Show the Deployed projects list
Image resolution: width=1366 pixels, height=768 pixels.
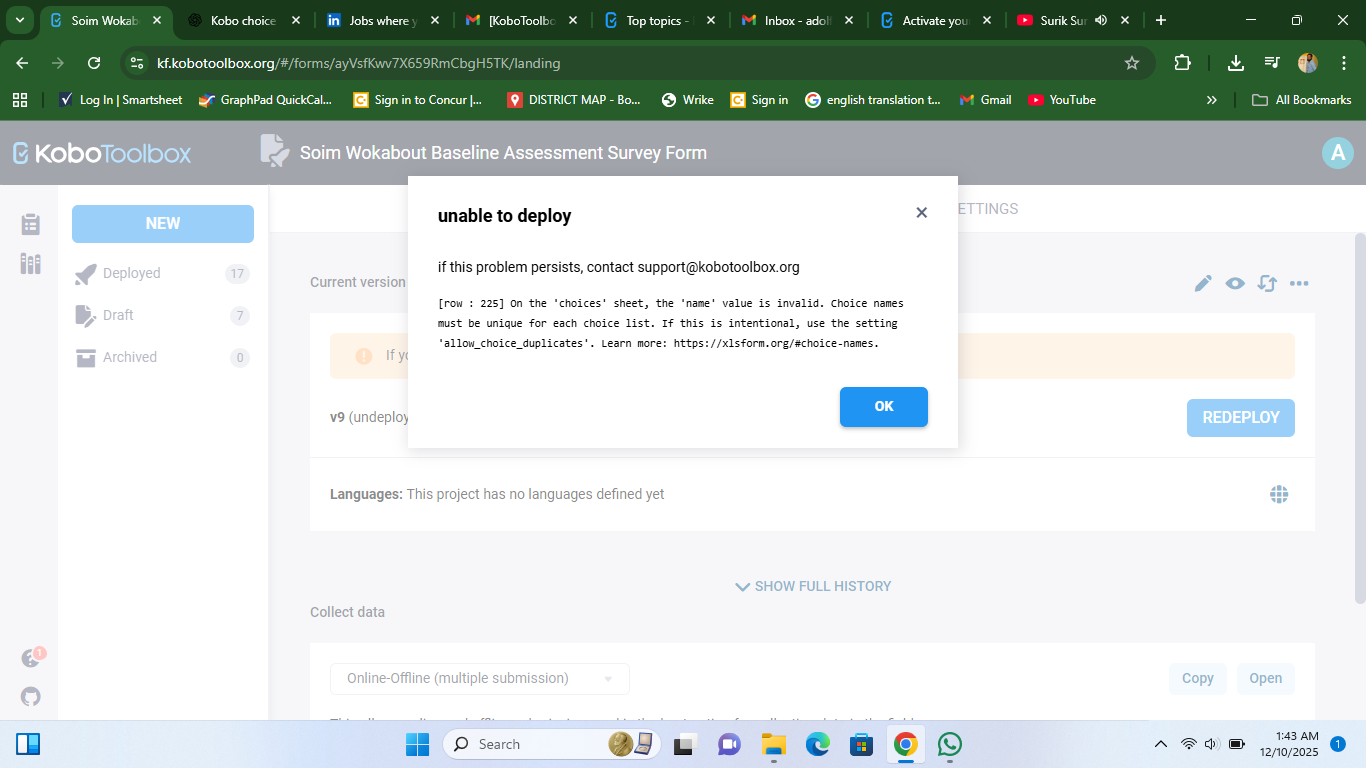click(131, 274)
